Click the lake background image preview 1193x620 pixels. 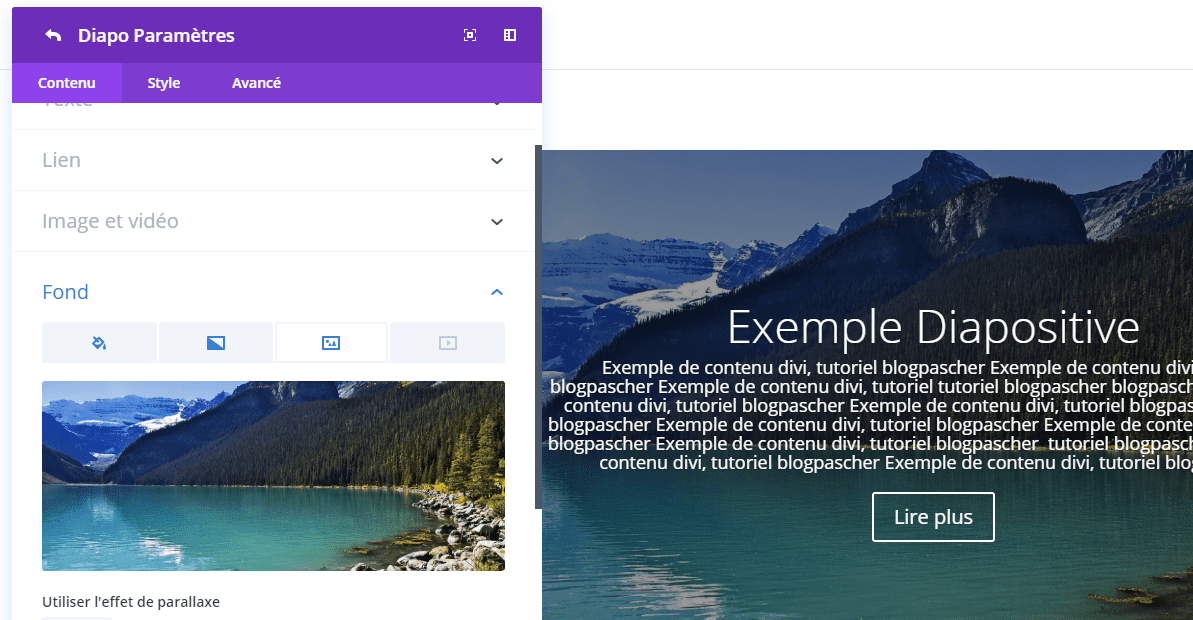coord(273,476)
